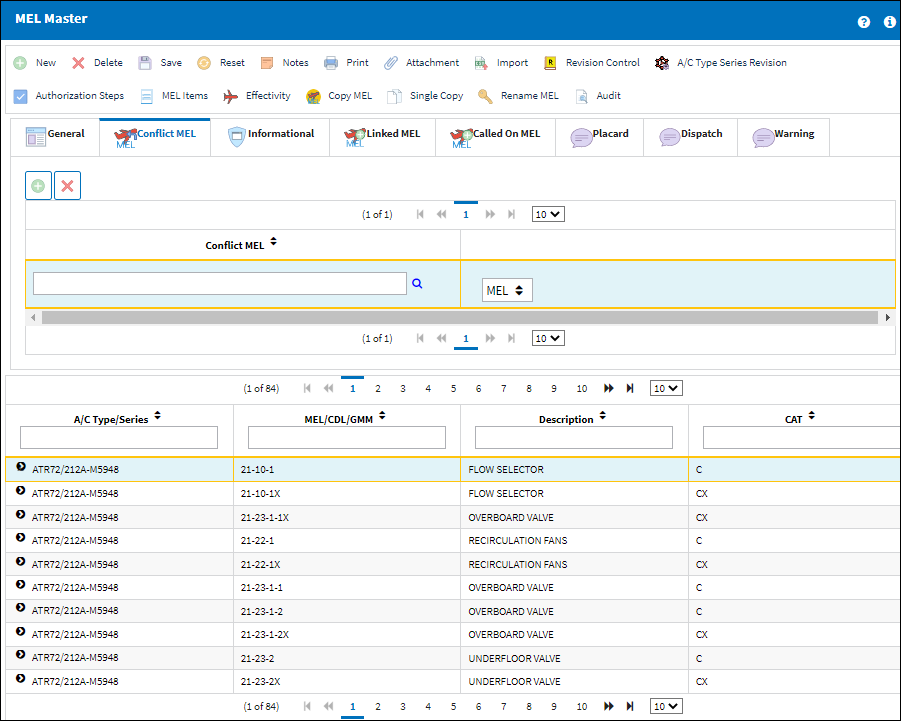The height and width of the screenshot is (721, 901).
Task: Click the A/C Type Series Revision icon
Action: pos(662,63)
